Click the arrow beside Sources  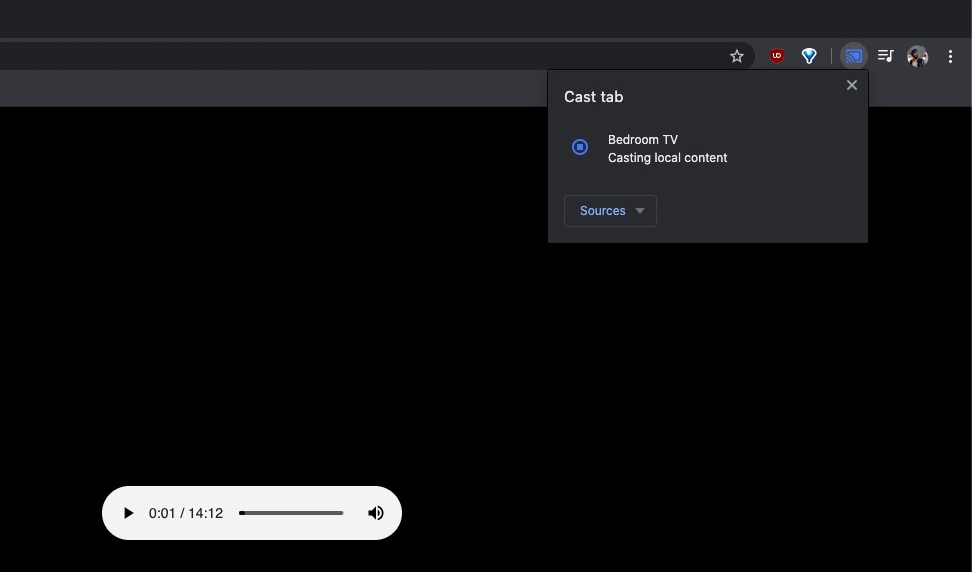640,211
